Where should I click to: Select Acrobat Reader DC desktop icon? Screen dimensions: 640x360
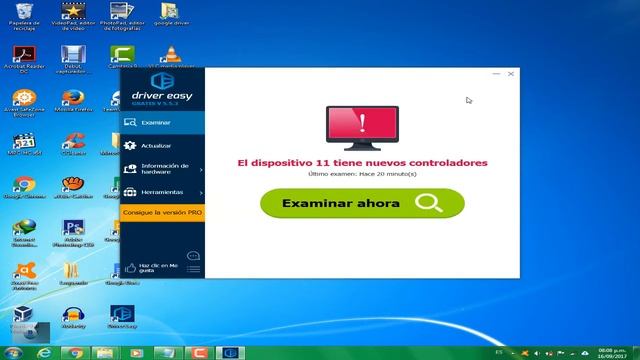24,60
